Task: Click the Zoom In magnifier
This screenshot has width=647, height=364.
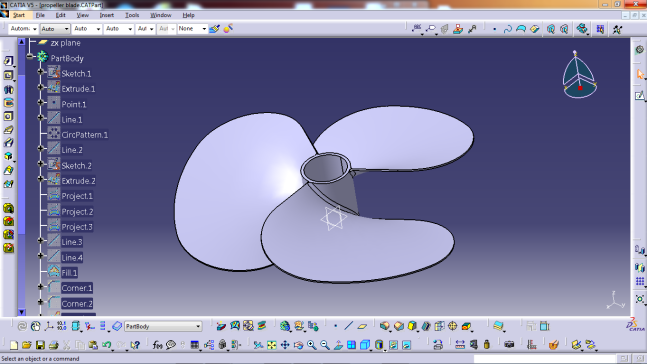Action: click(312, 345)
